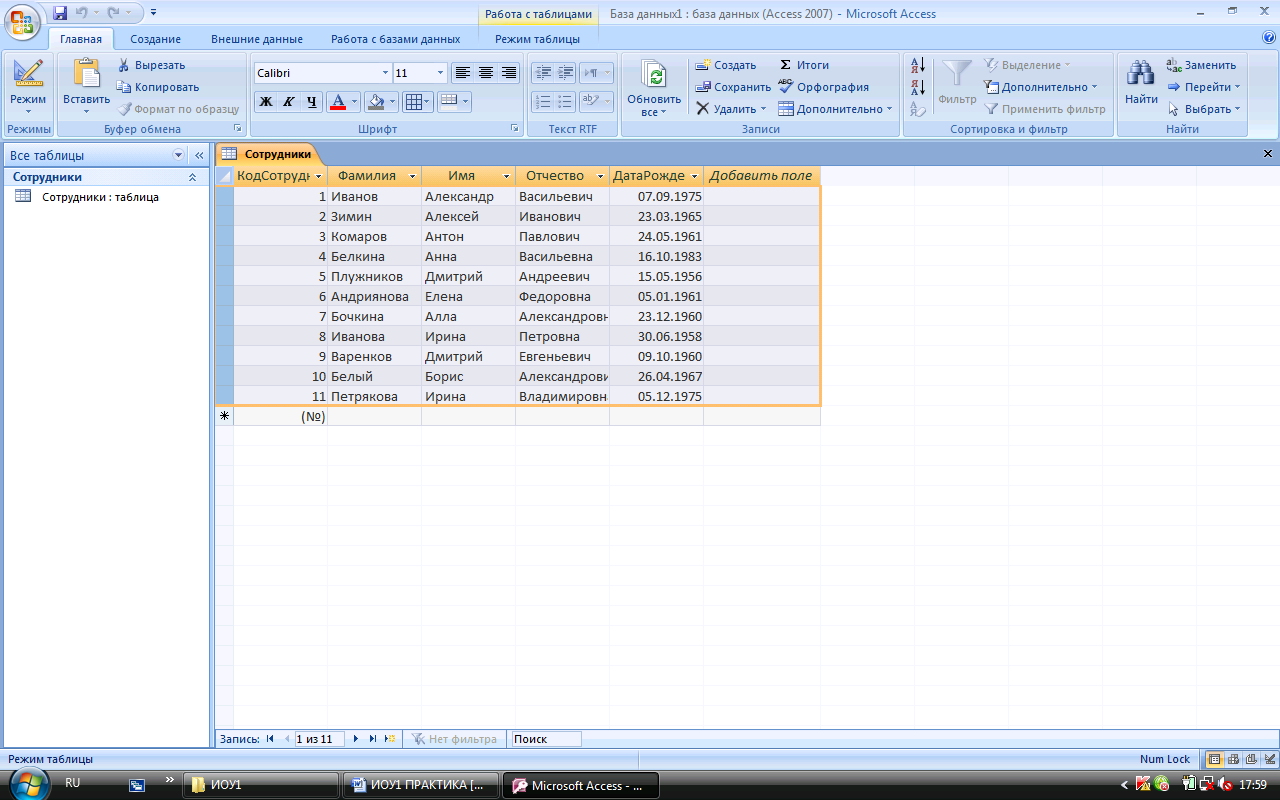Open Внешние данные ribbon tab
1280x800 pixels.
pos(257,39)
